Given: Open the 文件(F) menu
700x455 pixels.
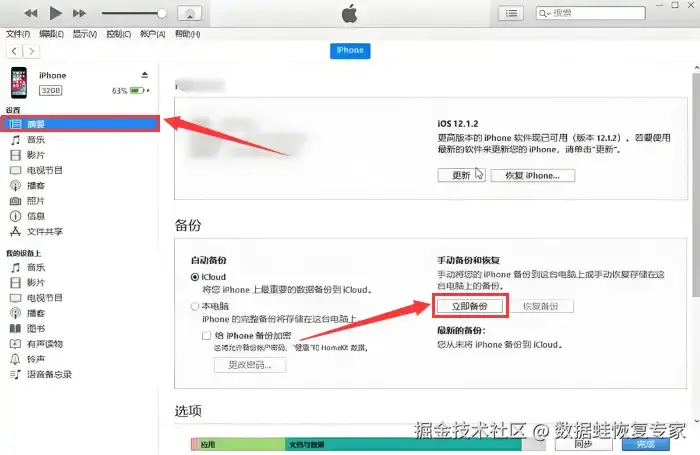Looking at the screenshot, I should pos(18,34).
